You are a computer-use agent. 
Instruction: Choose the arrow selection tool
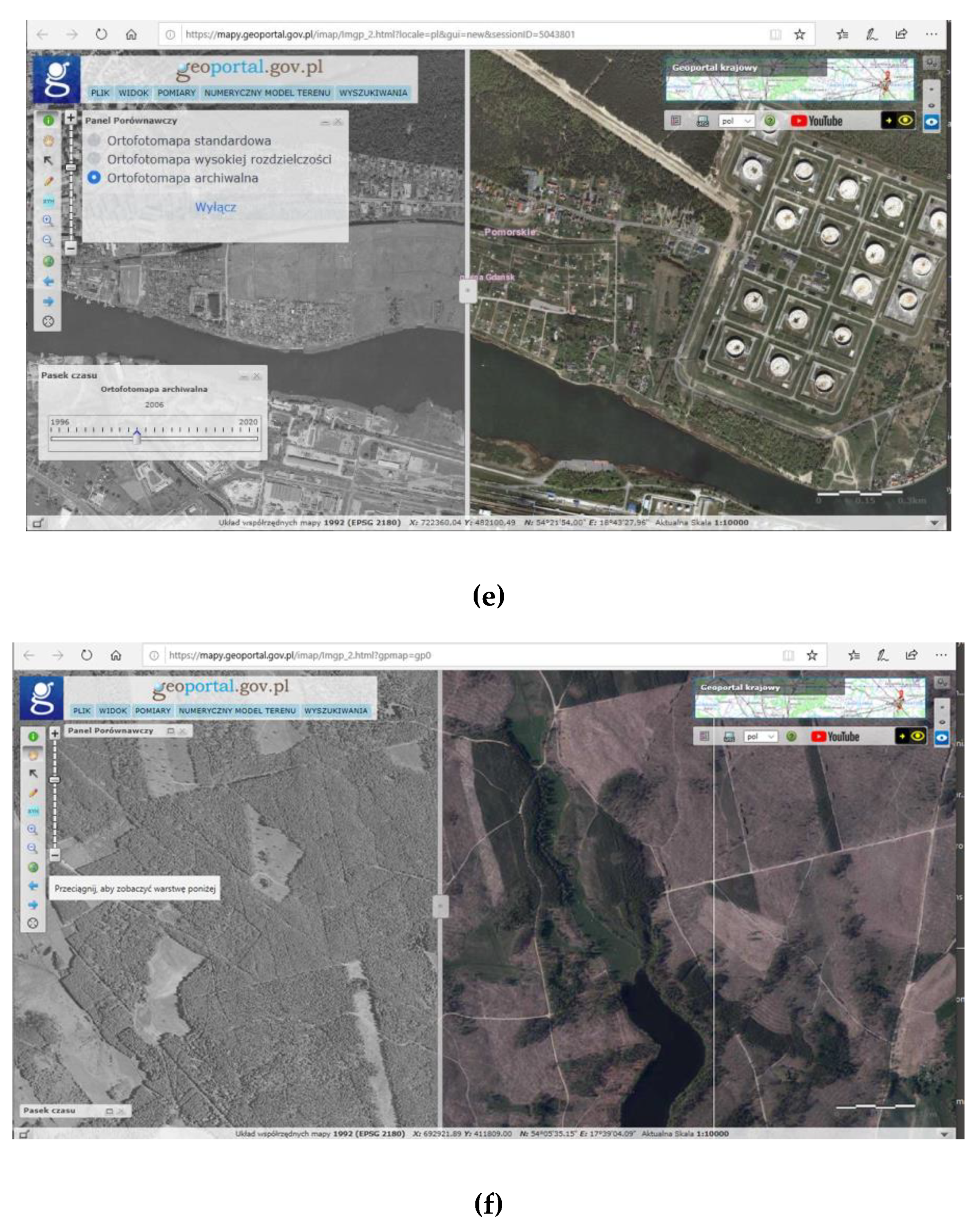pos(49,160)
